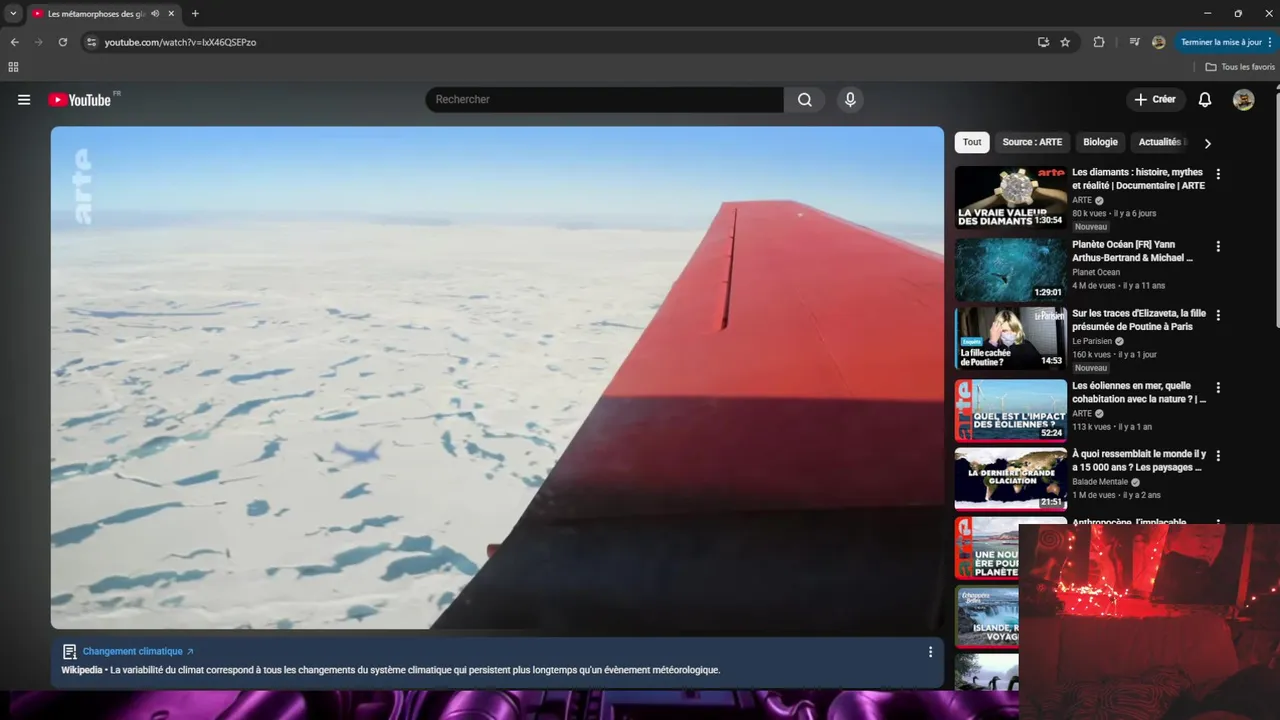Go back with the browser back arrow
This screenshot has height=720, width=1280.
[14, 42]
